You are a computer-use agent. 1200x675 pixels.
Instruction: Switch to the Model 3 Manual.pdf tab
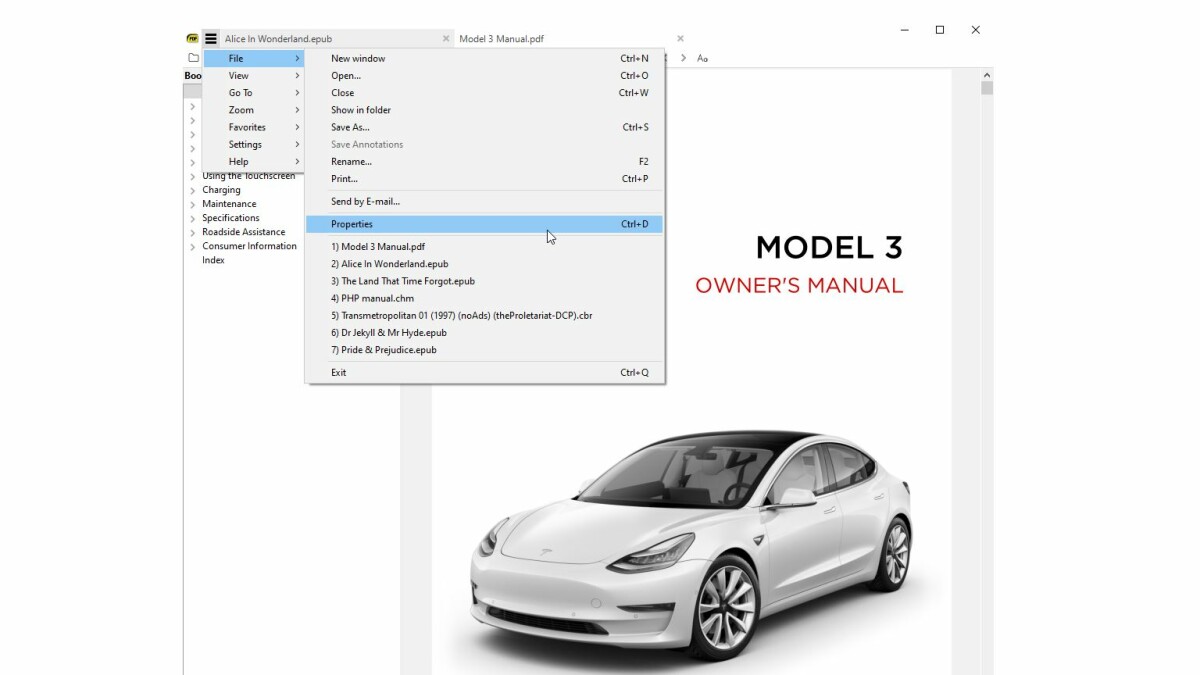(x=571, y=39)
